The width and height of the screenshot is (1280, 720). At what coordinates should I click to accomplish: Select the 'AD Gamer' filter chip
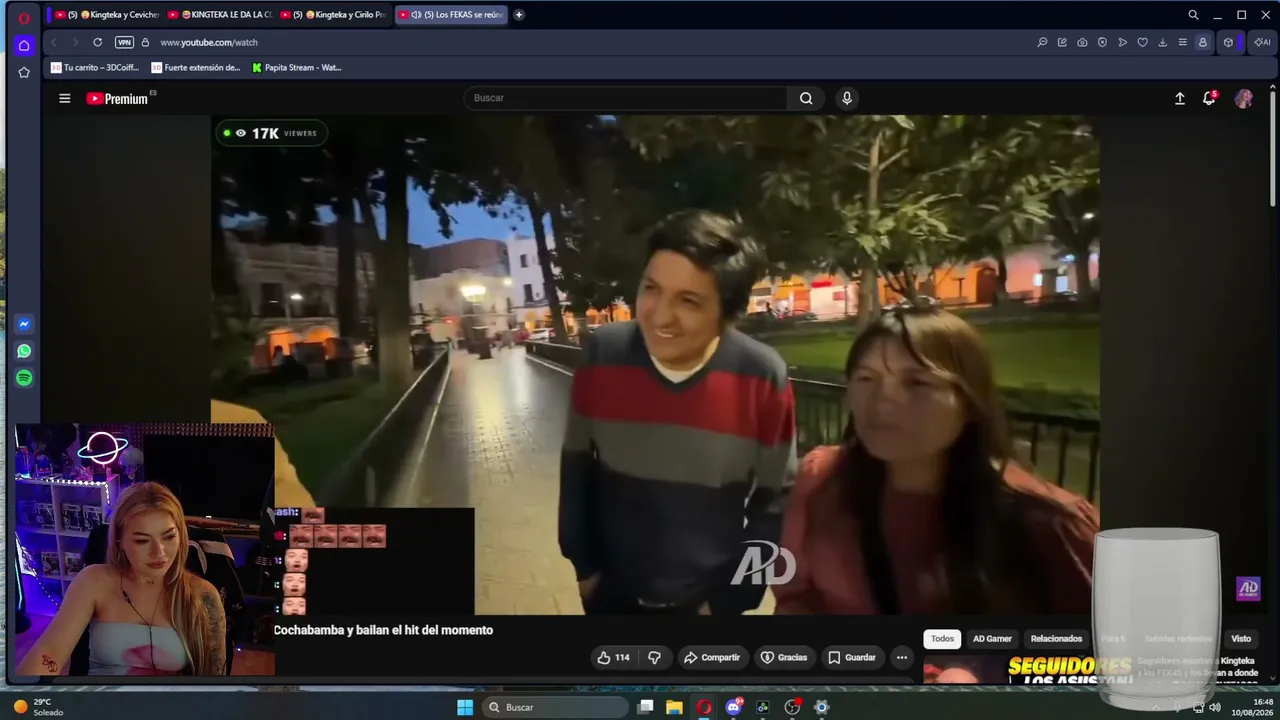(992, 639)
